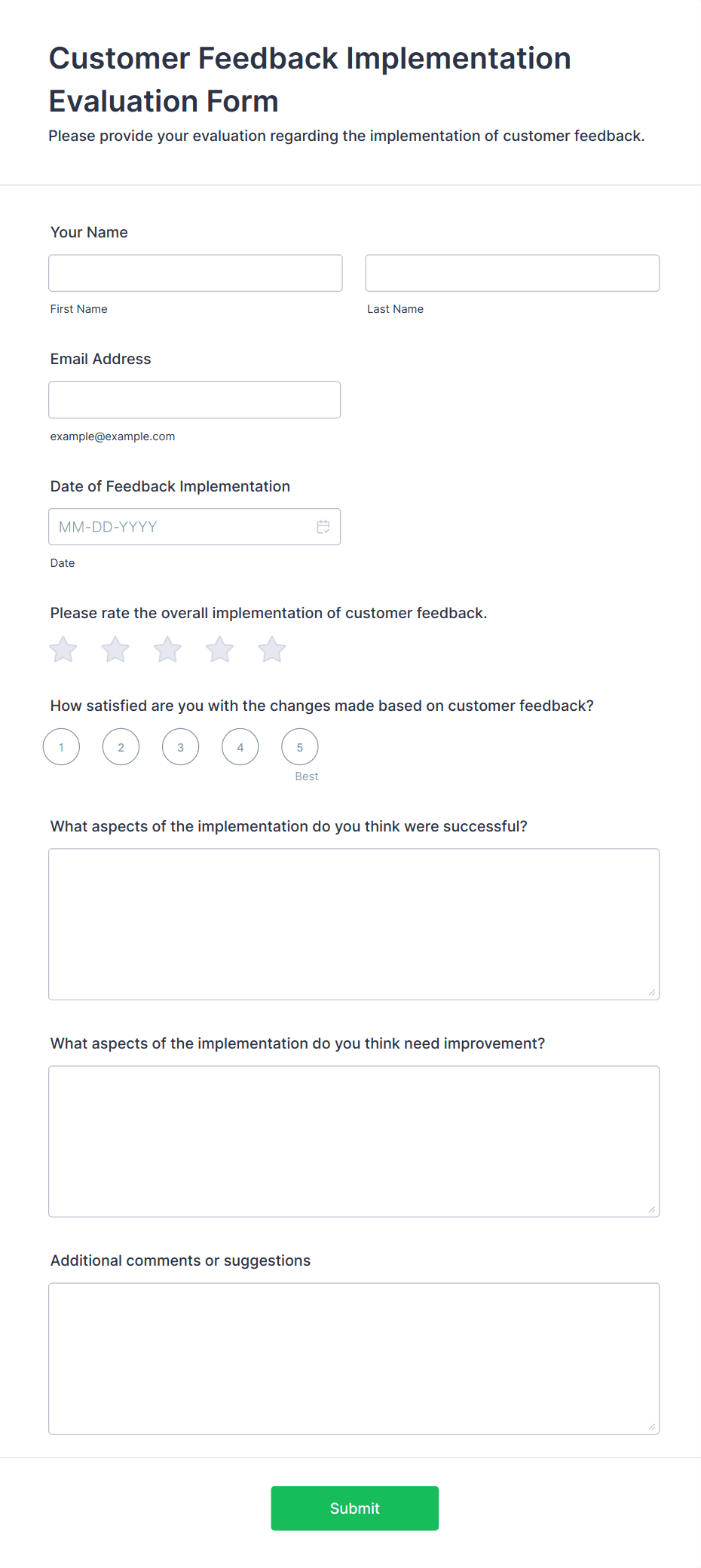Image resolution: width=701 pixels, height=1568 pixels.
Task: Select satisfaction level 4
Action: (x=240, y=747)
